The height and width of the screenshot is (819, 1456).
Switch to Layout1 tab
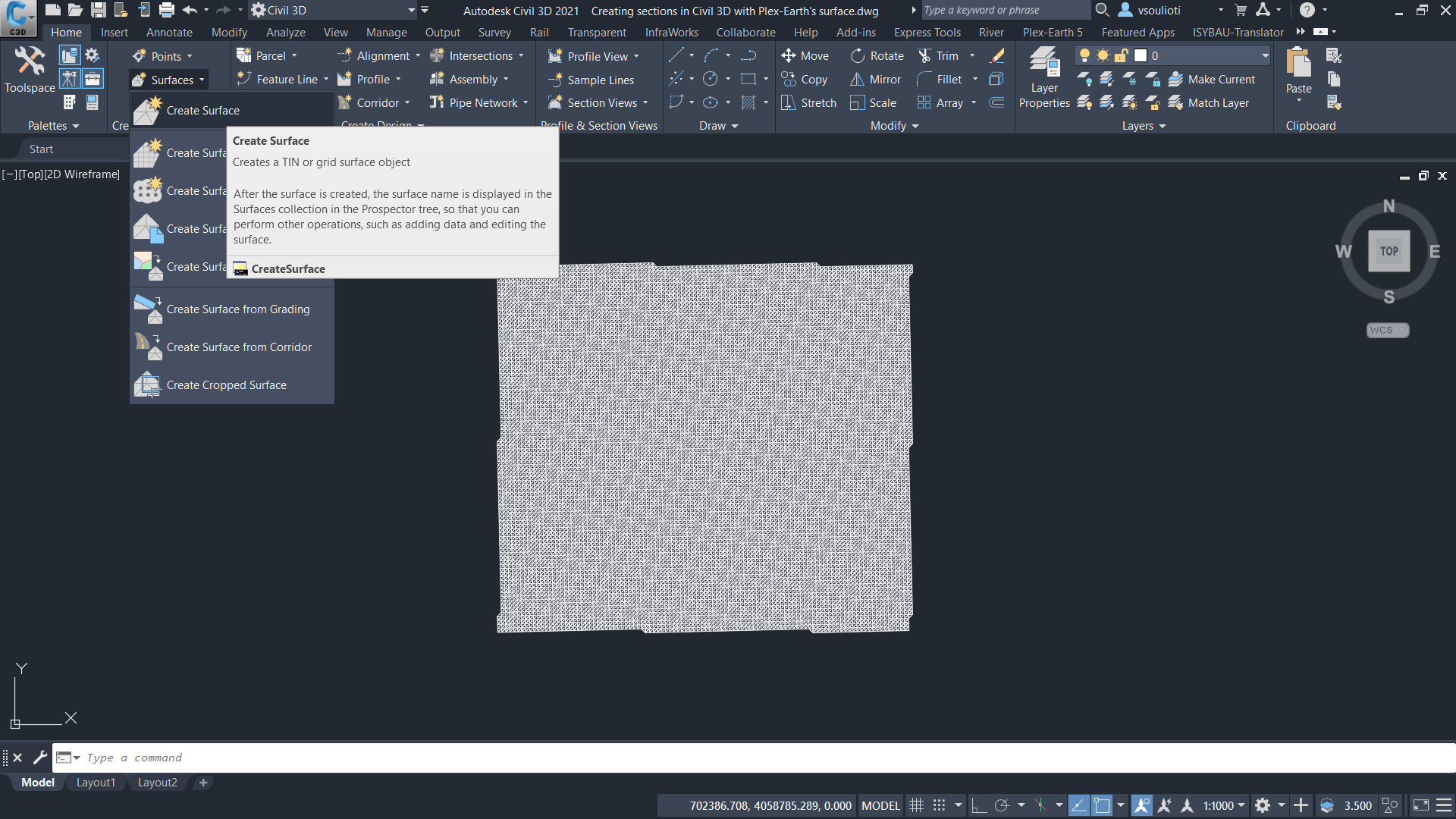[96, 783]
